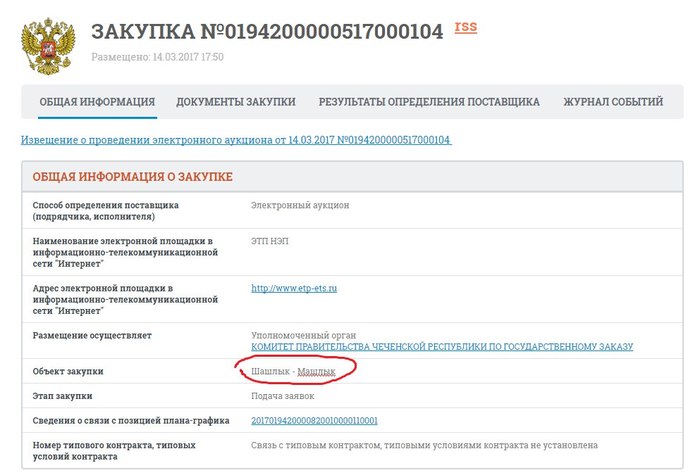Go to the Журнал событий tab
This screenshot has width=700, height=475.
click(613, 102)
